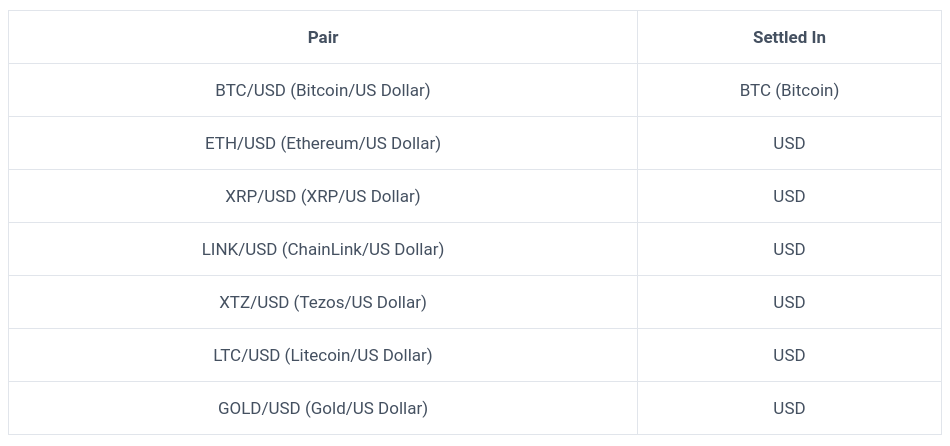The width and height of the screenshot is (950, 446).
Task: Click USD in the GOLD/USD row
Action: click(789, 408)
